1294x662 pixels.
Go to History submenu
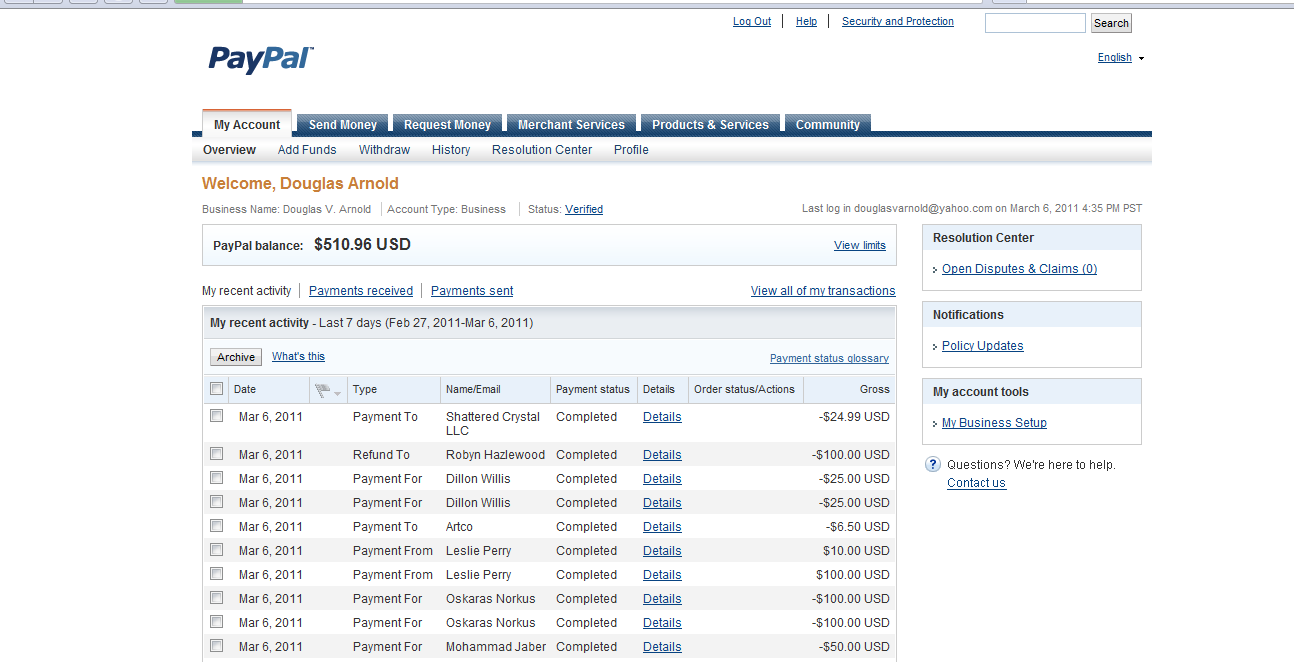click(x=451, y=150)
